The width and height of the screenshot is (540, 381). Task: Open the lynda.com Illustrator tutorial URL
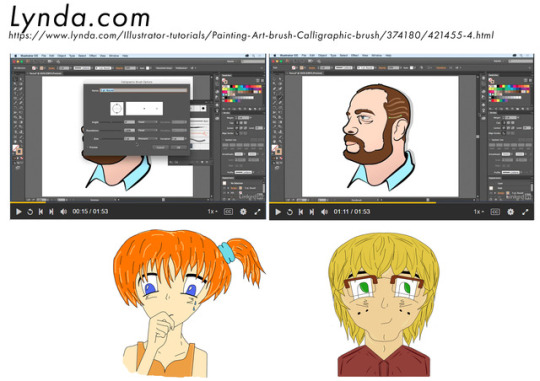[x=251, y=35]
